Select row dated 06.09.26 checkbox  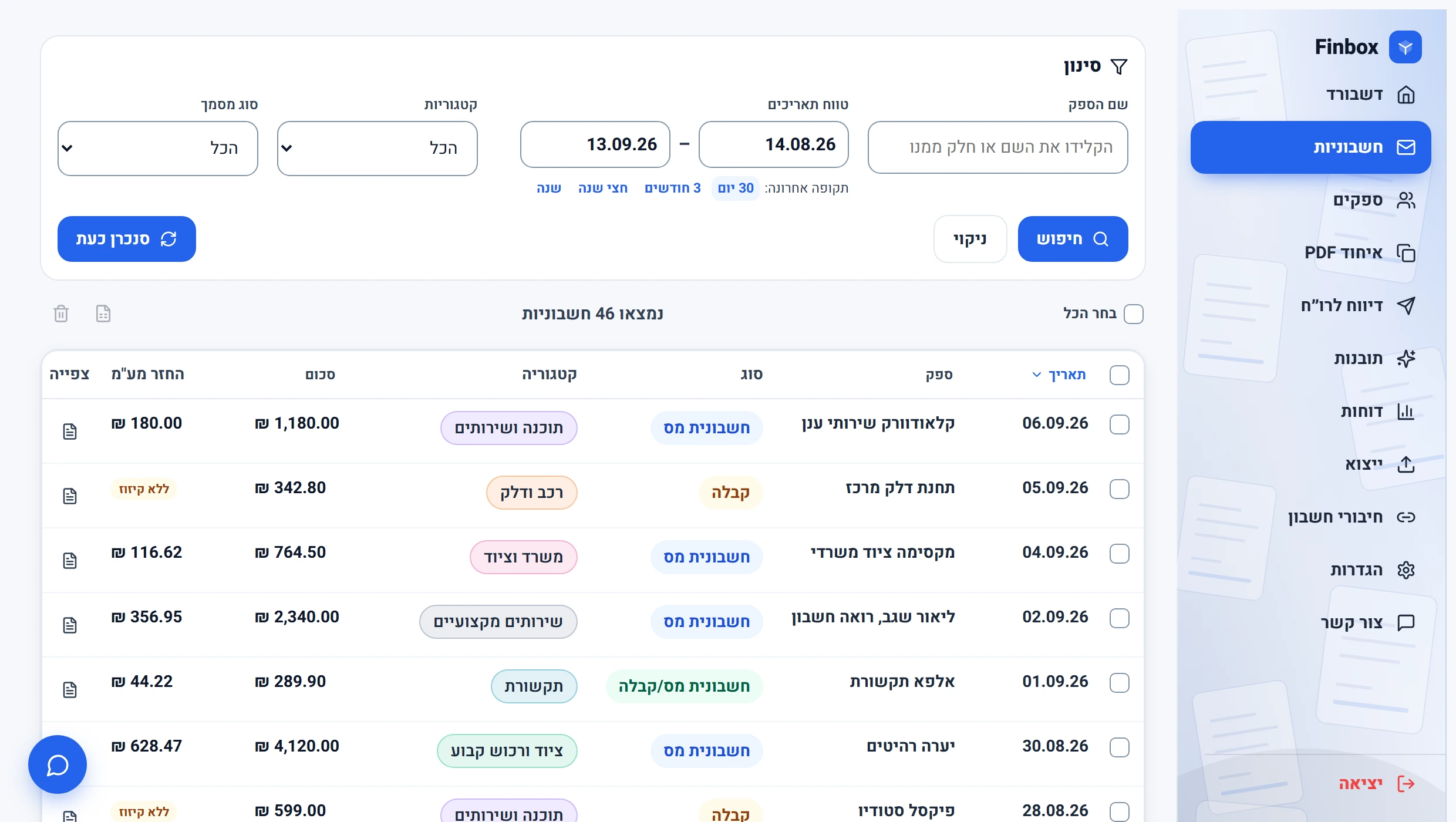(x=1120, y=425)
